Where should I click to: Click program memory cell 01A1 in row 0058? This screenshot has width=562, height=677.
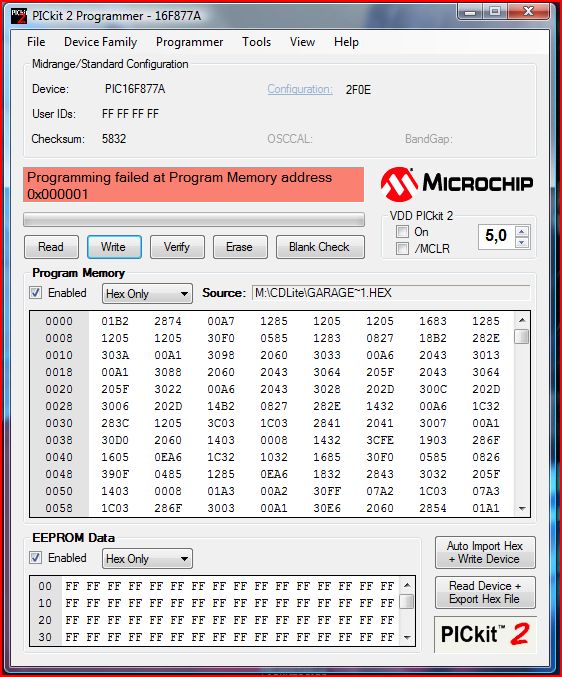pyautogui.click(x=486, y=508)
